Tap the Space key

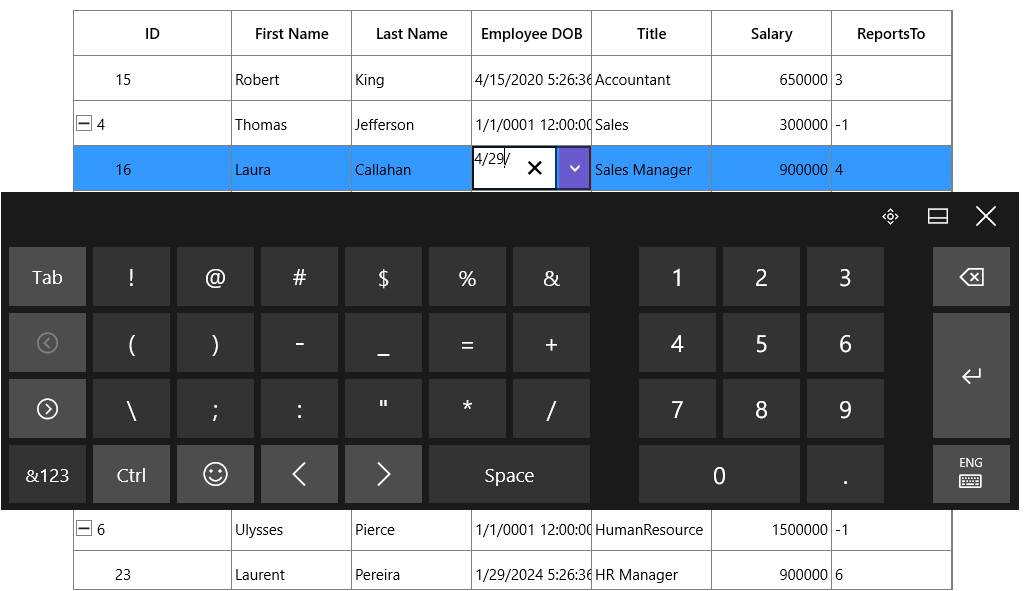coord(509,474)
